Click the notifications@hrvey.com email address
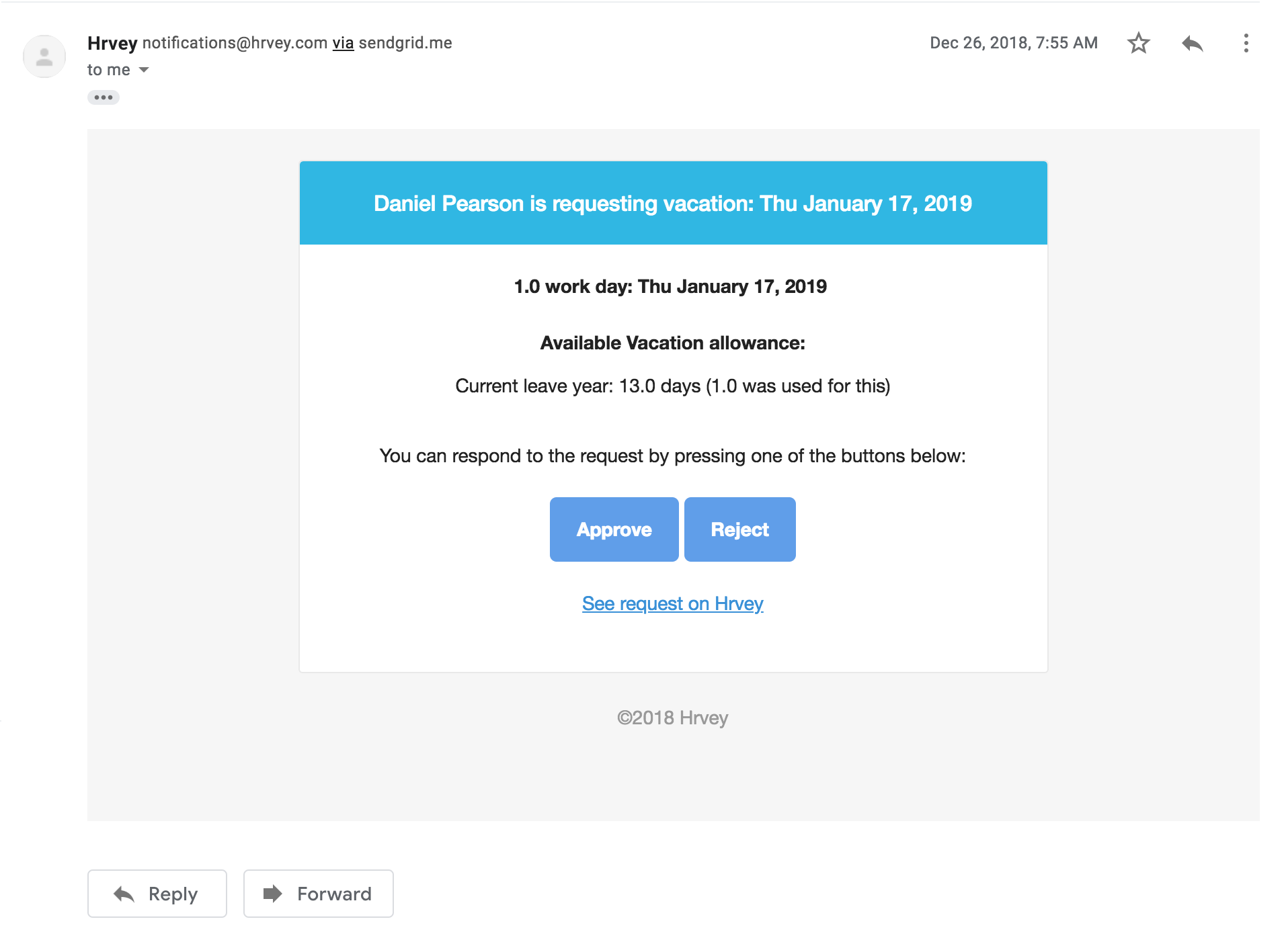Image resolution: width=1288 pixels, height=942 pixels. [x=235, y=43]
